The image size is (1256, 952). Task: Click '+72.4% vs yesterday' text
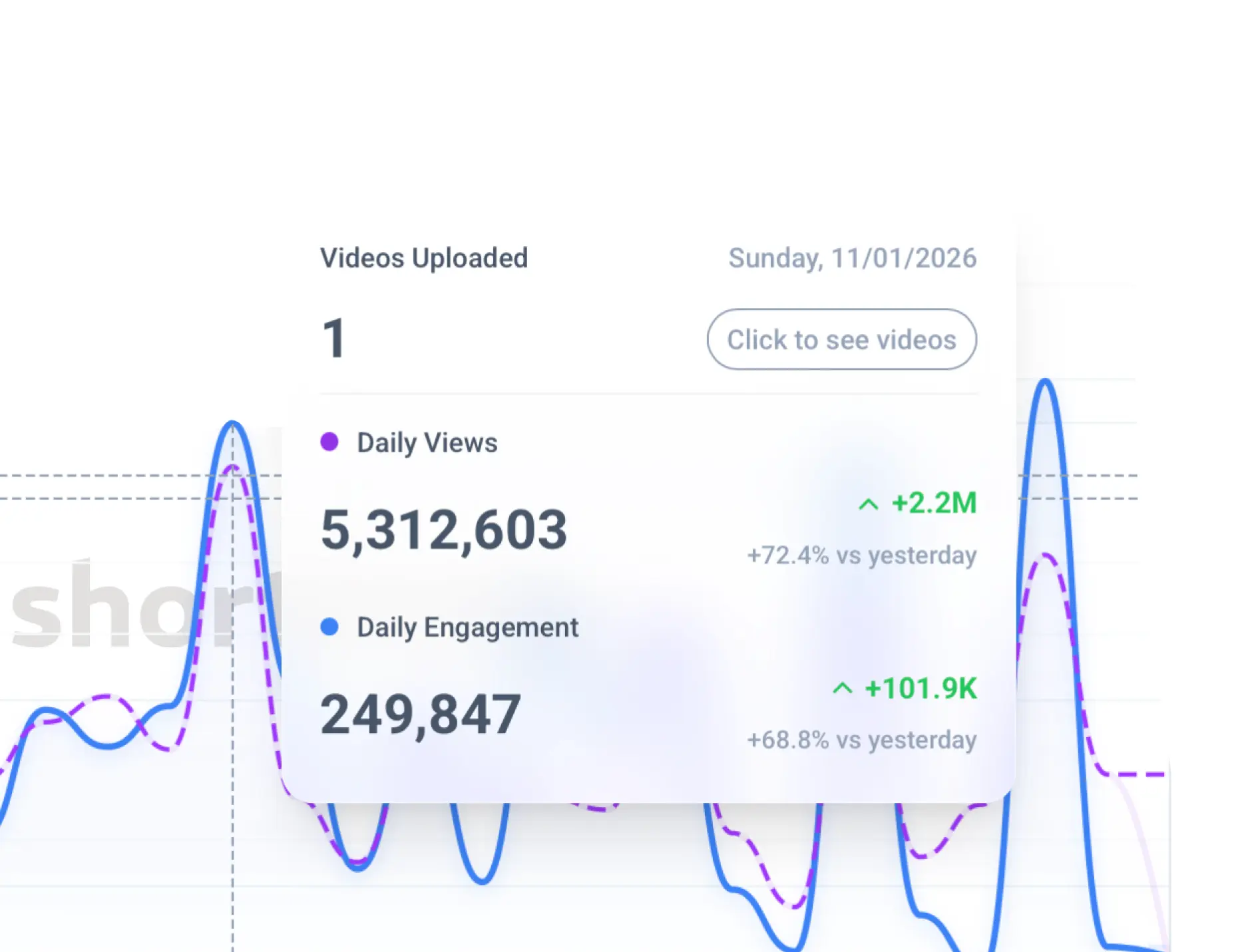[x=862, y=555]
